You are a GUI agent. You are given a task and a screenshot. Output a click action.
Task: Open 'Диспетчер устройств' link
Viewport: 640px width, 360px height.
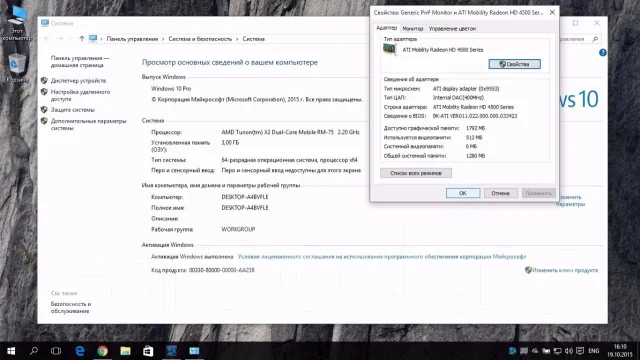pos(78,81)
